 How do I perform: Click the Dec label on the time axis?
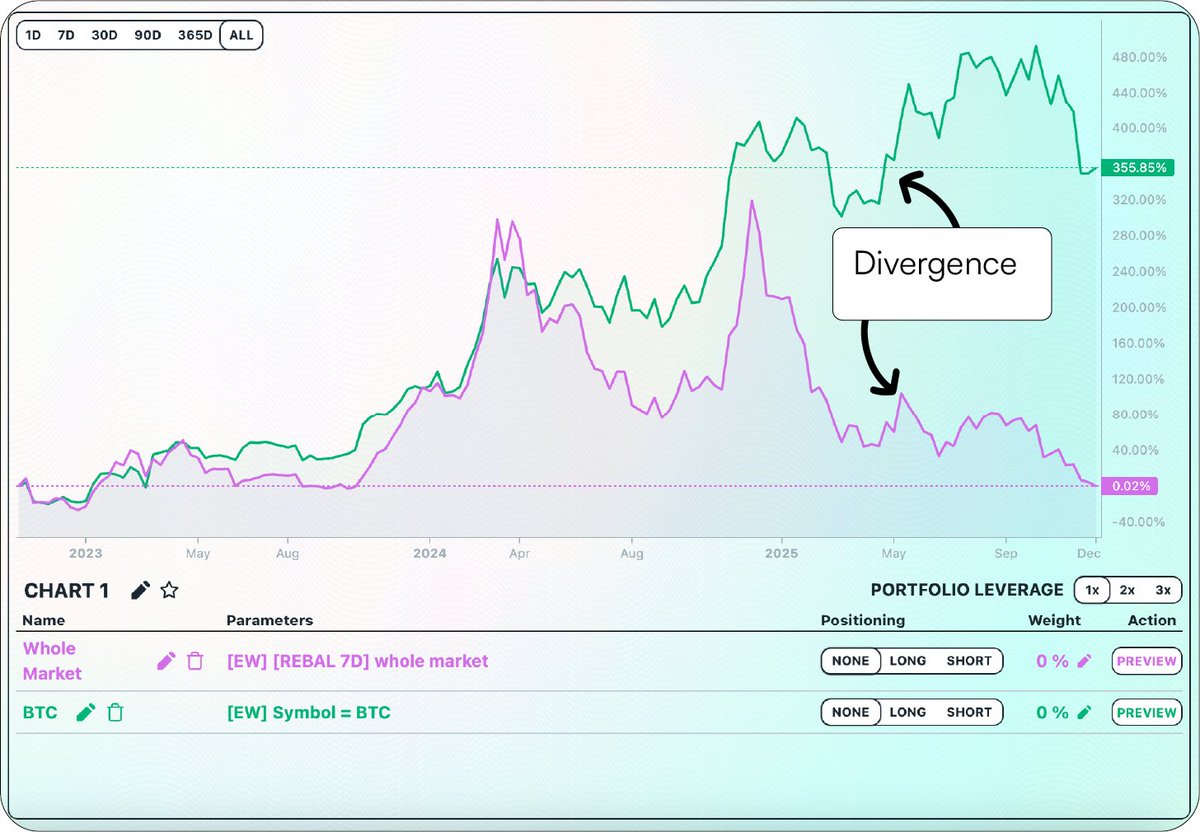point(1089,552)
